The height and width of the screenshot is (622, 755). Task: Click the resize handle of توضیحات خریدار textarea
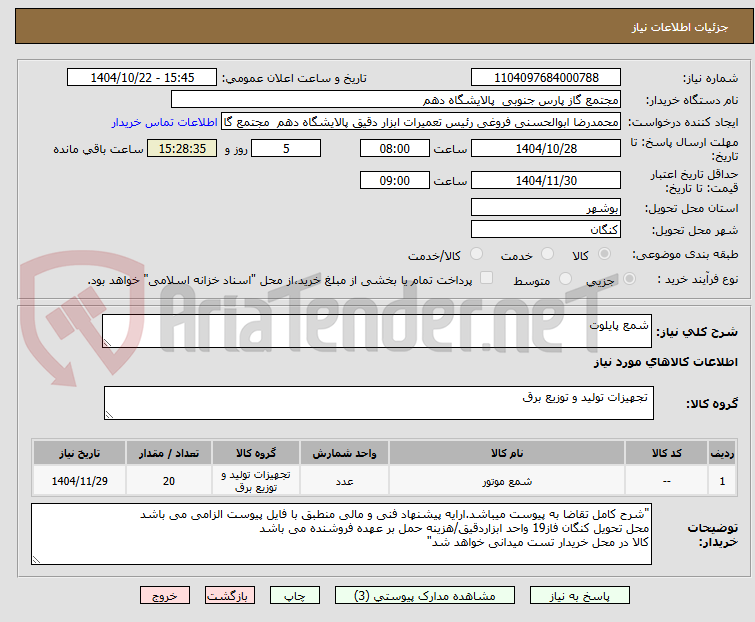pyautogui.click(x=36, y=560)
